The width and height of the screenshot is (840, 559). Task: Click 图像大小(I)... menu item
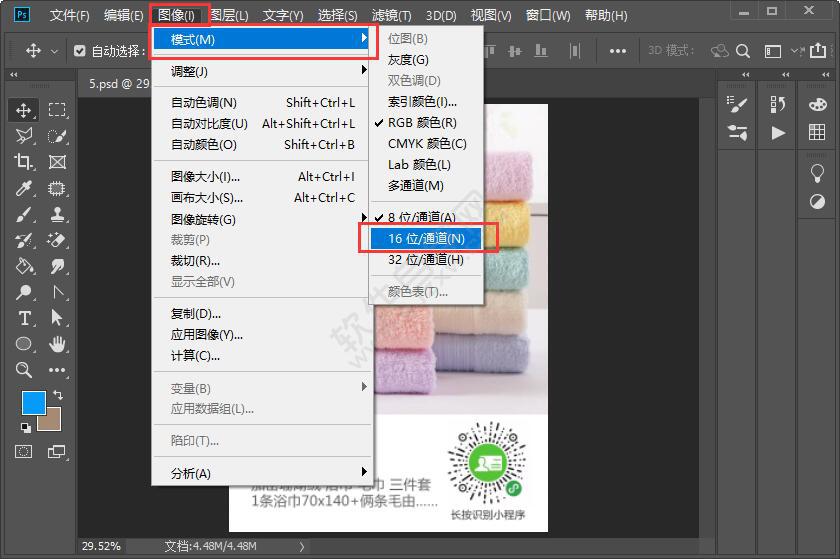tap(262, 177)
